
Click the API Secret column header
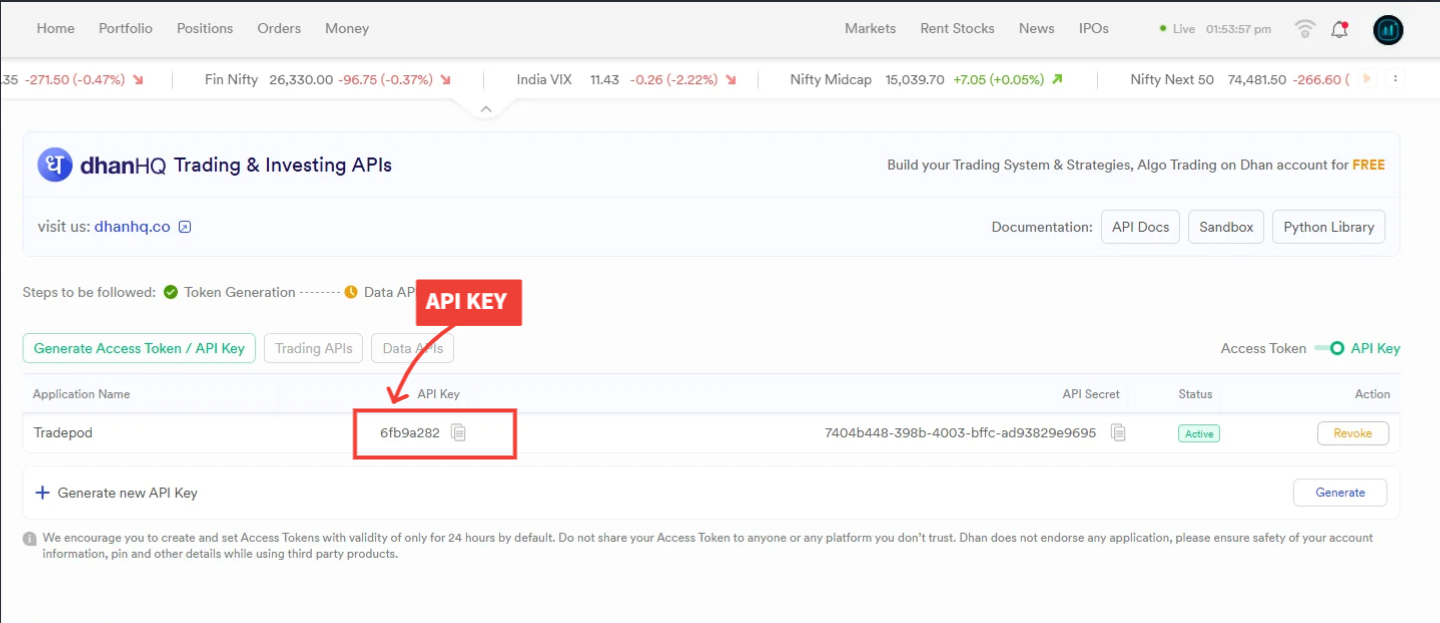click(x=1091, y=394)
